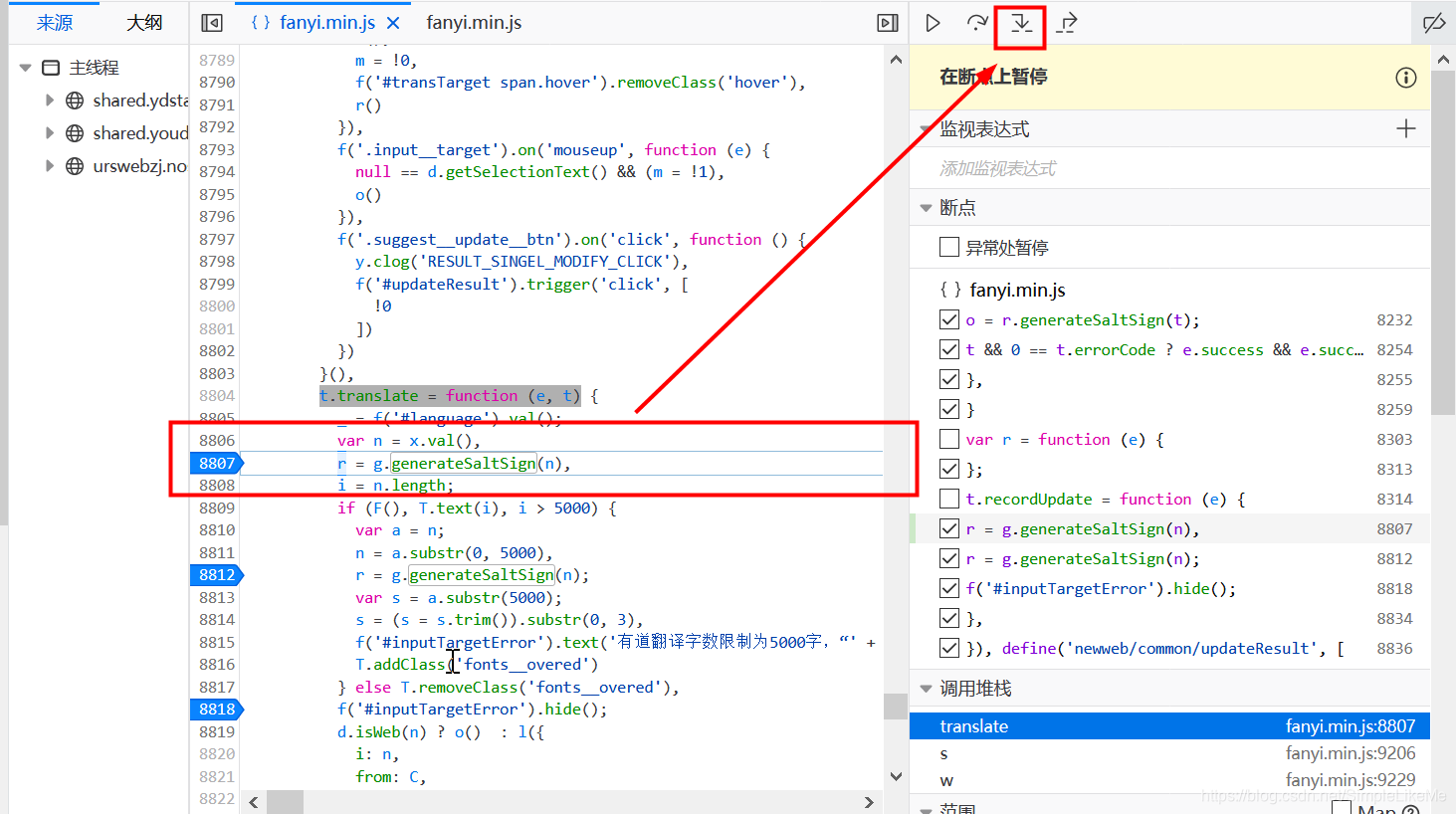The height and width of the screenshot is (814, 1456).
Task: Enable recordUpdate breakpoint at line 8314
Action: (x=949, y=499)
